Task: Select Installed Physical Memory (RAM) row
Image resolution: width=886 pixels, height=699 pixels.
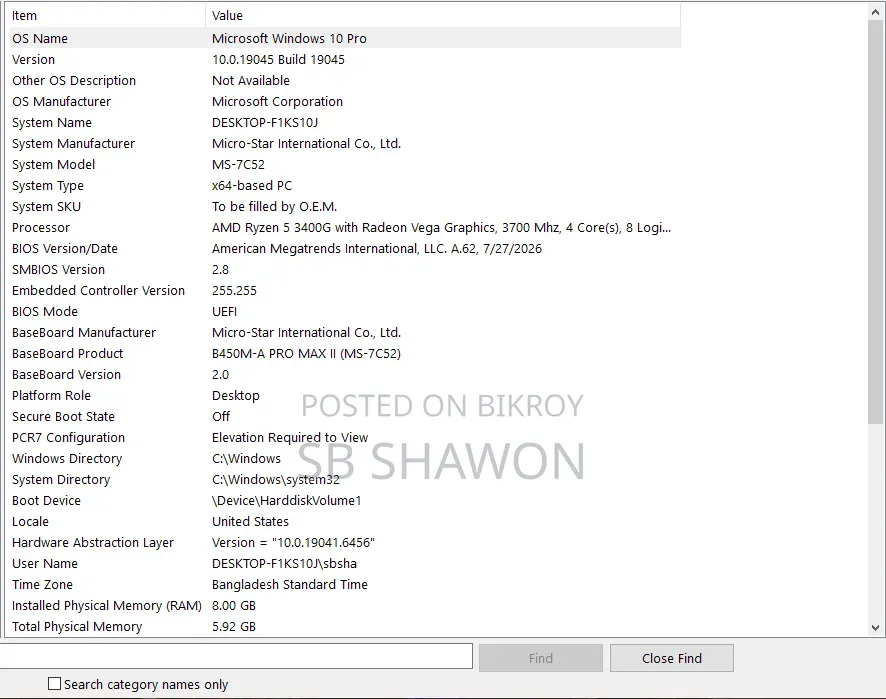Action: 345,605
